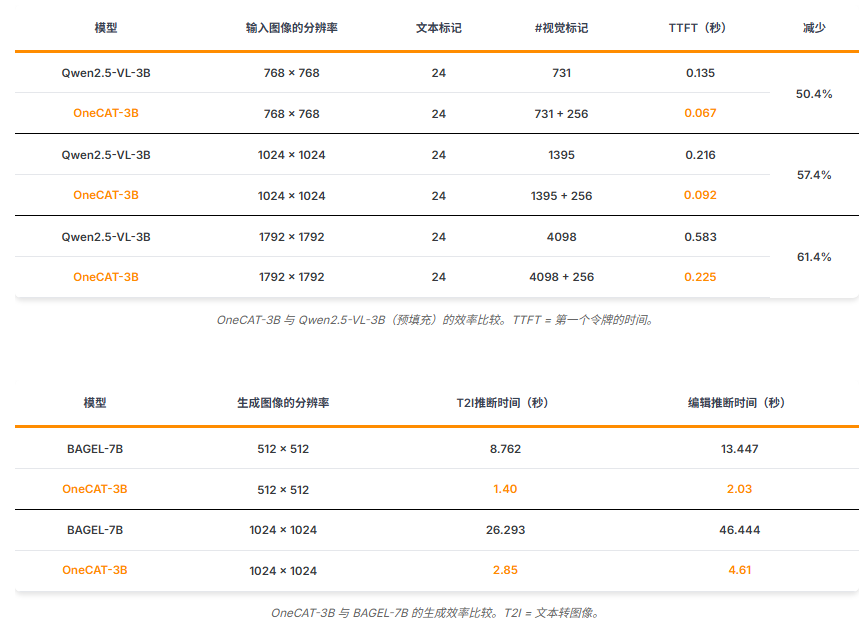860x628 pixels.
Task: Select 512 × 512 in the 1.40 row
Action: [x=283, y=490]
